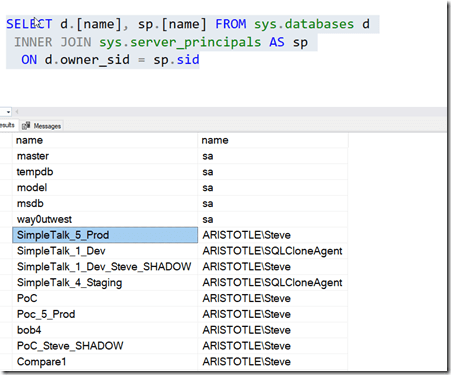
Task: Click the highlighted 'SimpleTalk_5_Prod' cell
Action: tap(105, 235)
